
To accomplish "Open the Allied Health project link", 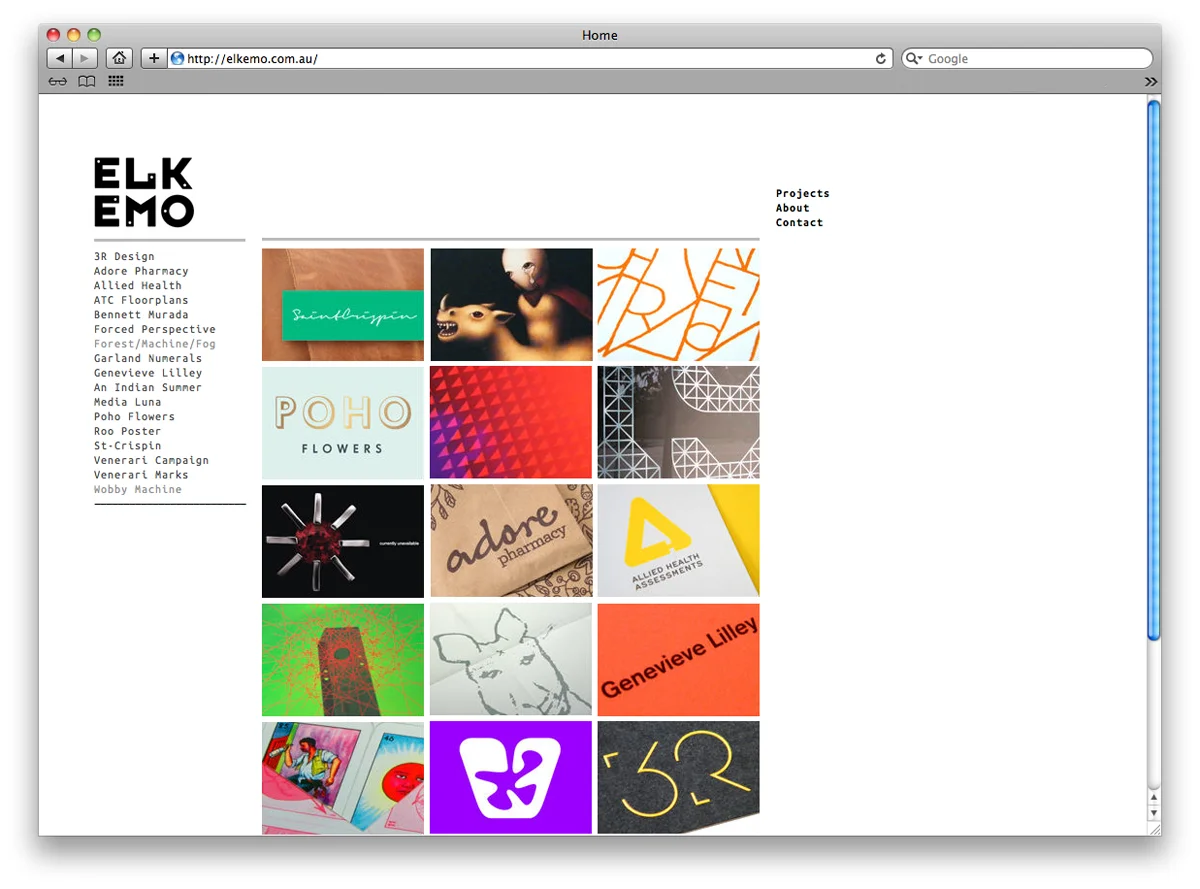I will coord(138,285).
